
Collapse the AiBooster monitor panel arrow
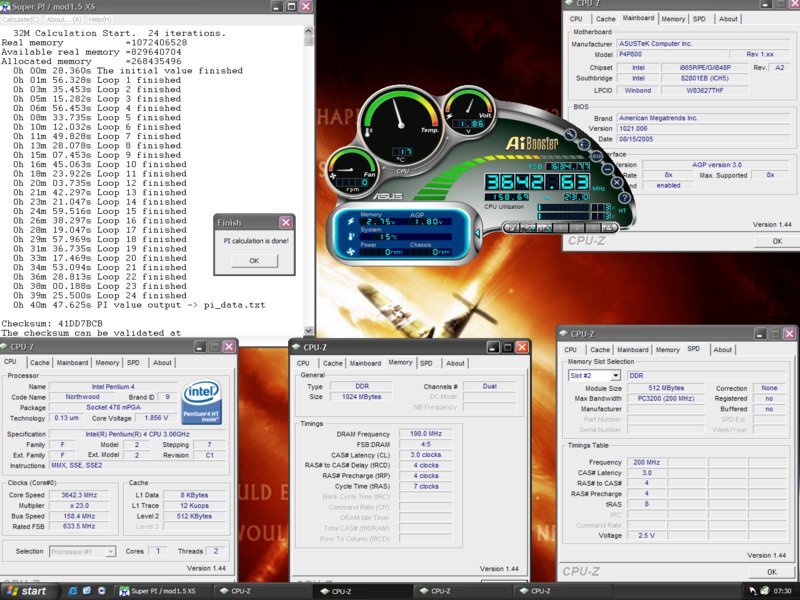pyautogui.click(x=477, y=233)
